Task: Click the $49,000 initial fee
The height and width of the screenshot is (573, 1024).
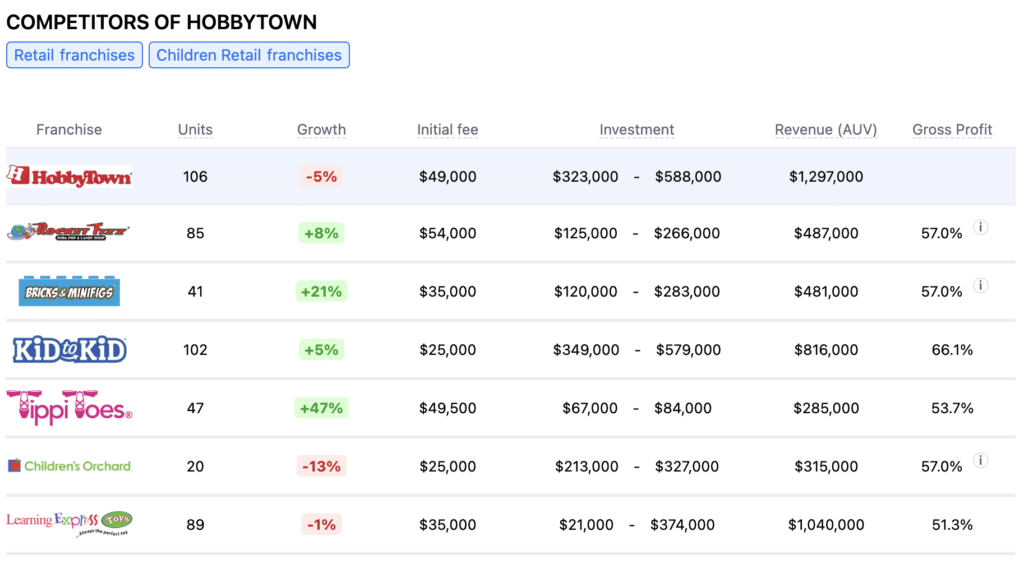Action: 447,176
